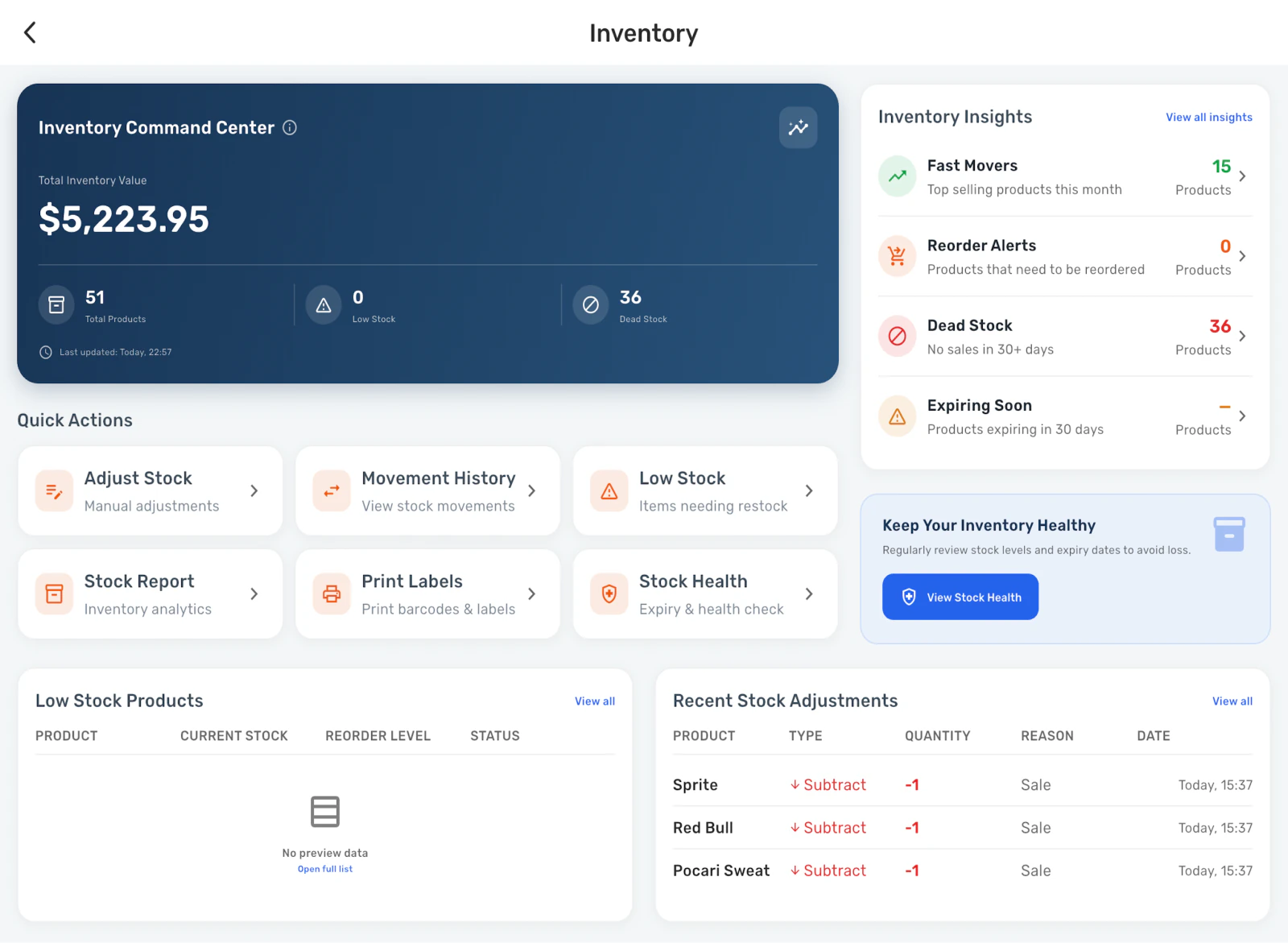Click the chevron on the Stock Report card
The height and width of the screenshot is (943, 1288).
point(254,594)
